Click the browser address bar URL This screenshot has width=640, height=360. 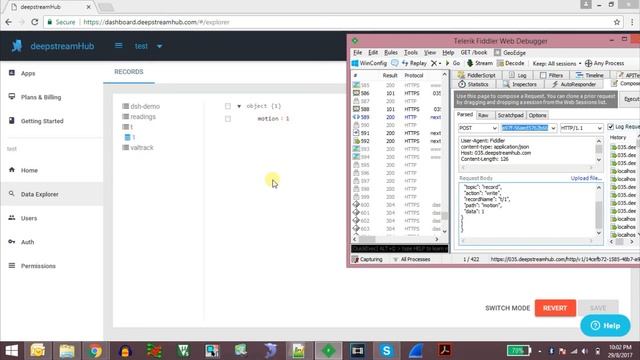pyautogui.click(x=156, y=22)
